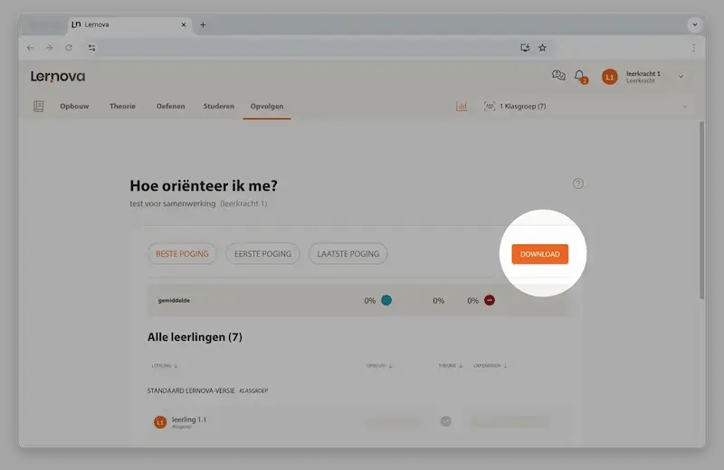
Task: Open the browser three-dot menu
Action: pyautogui.click(x=694, y=48)
